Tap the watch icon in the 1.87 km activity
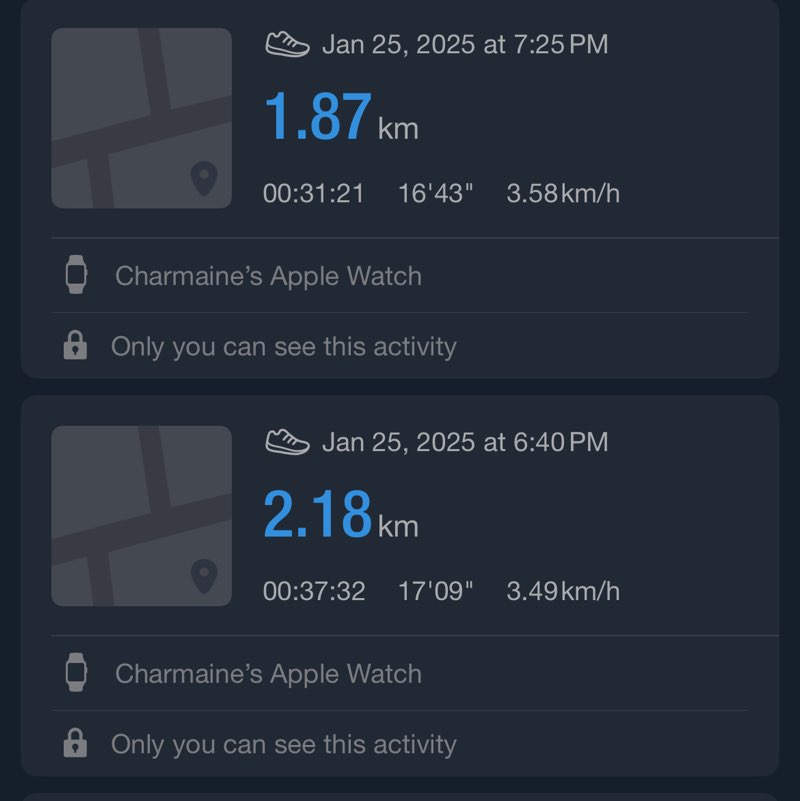800x801 pixels. pos(76,275)
